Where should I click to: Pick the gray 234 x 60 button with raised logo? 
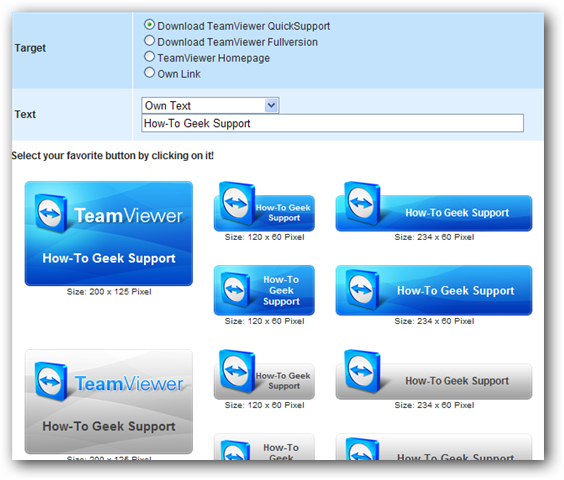click(x=434, y=375)
